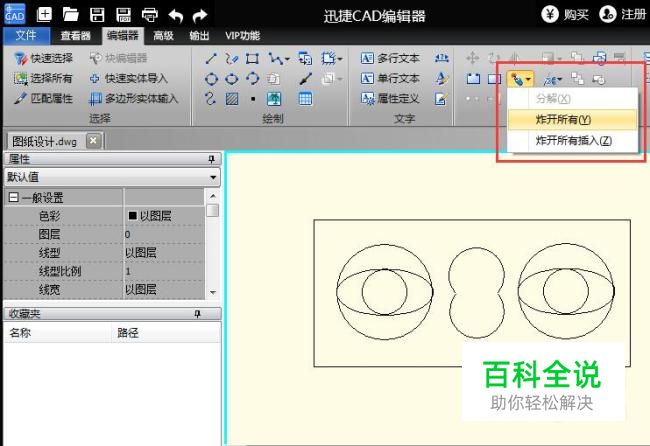Click the arrange objects icon next to hatch-edit tool
Viewport: 650px width, 446px height.
577,78
